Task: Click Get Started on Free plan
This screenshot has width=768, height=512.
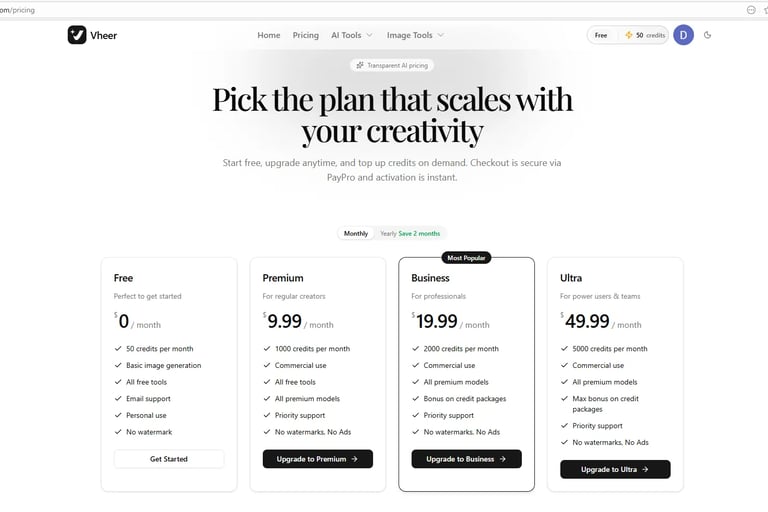Action: (169, 459)
